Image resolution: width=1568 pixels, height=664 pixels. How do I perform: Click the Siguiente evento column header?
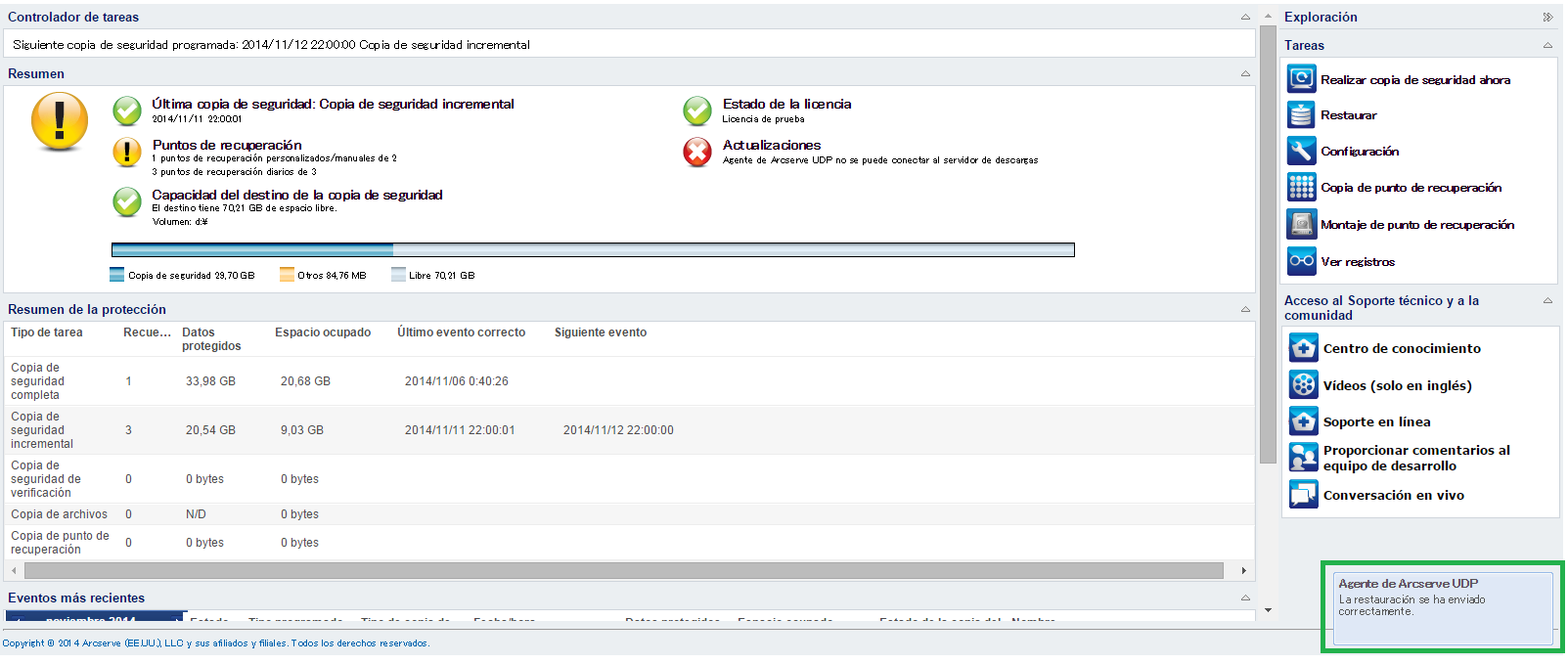pos(601,332)
